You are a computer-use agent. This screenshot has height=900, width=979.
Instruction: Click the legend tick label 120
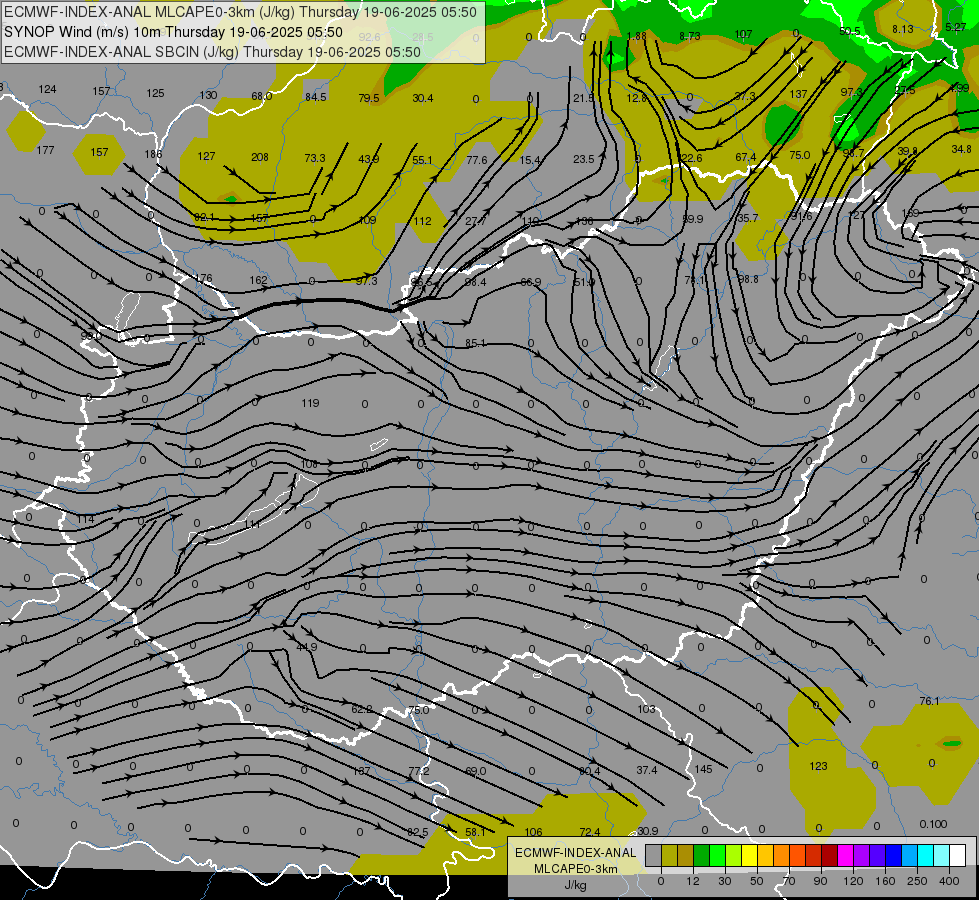tap(854, 881)
